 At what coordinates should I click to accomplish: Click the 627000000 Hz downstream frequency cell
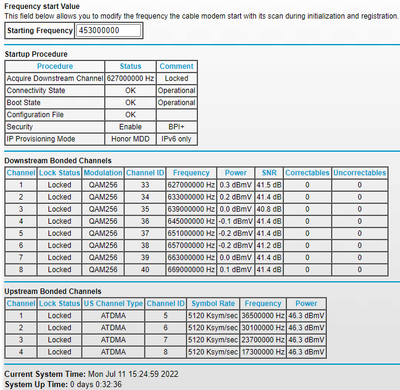coord(191,185)
